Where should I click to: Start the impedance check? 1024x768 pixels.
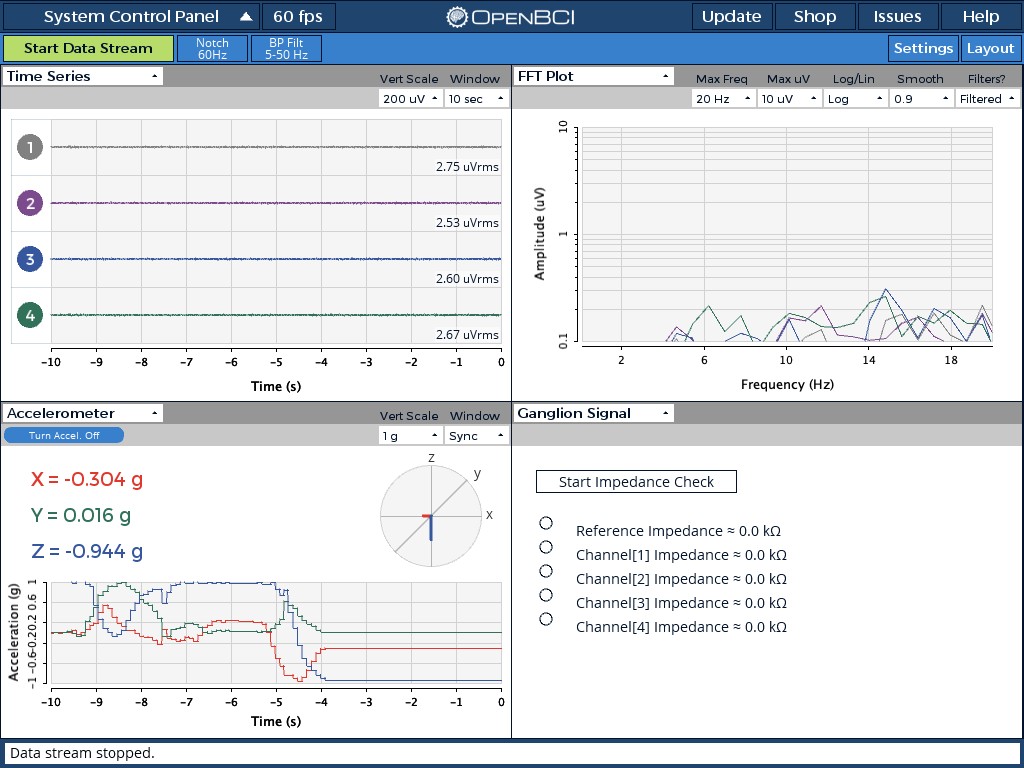[636, 482]
